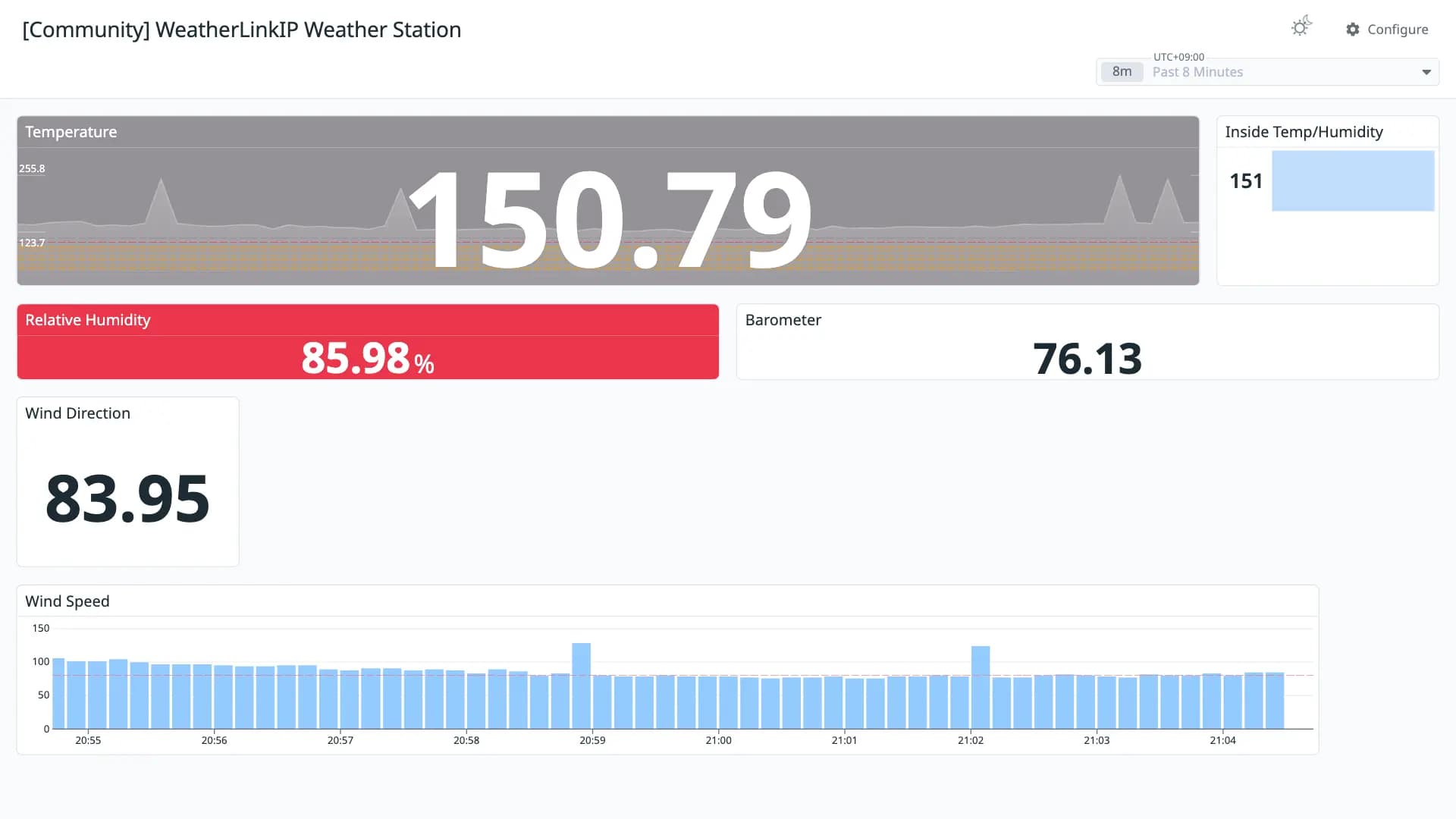Image resolution: width=1456 pixels, height=819 pixels.
Task: Click the 123.7 axis label in Temperature
Action: point(32,243)
